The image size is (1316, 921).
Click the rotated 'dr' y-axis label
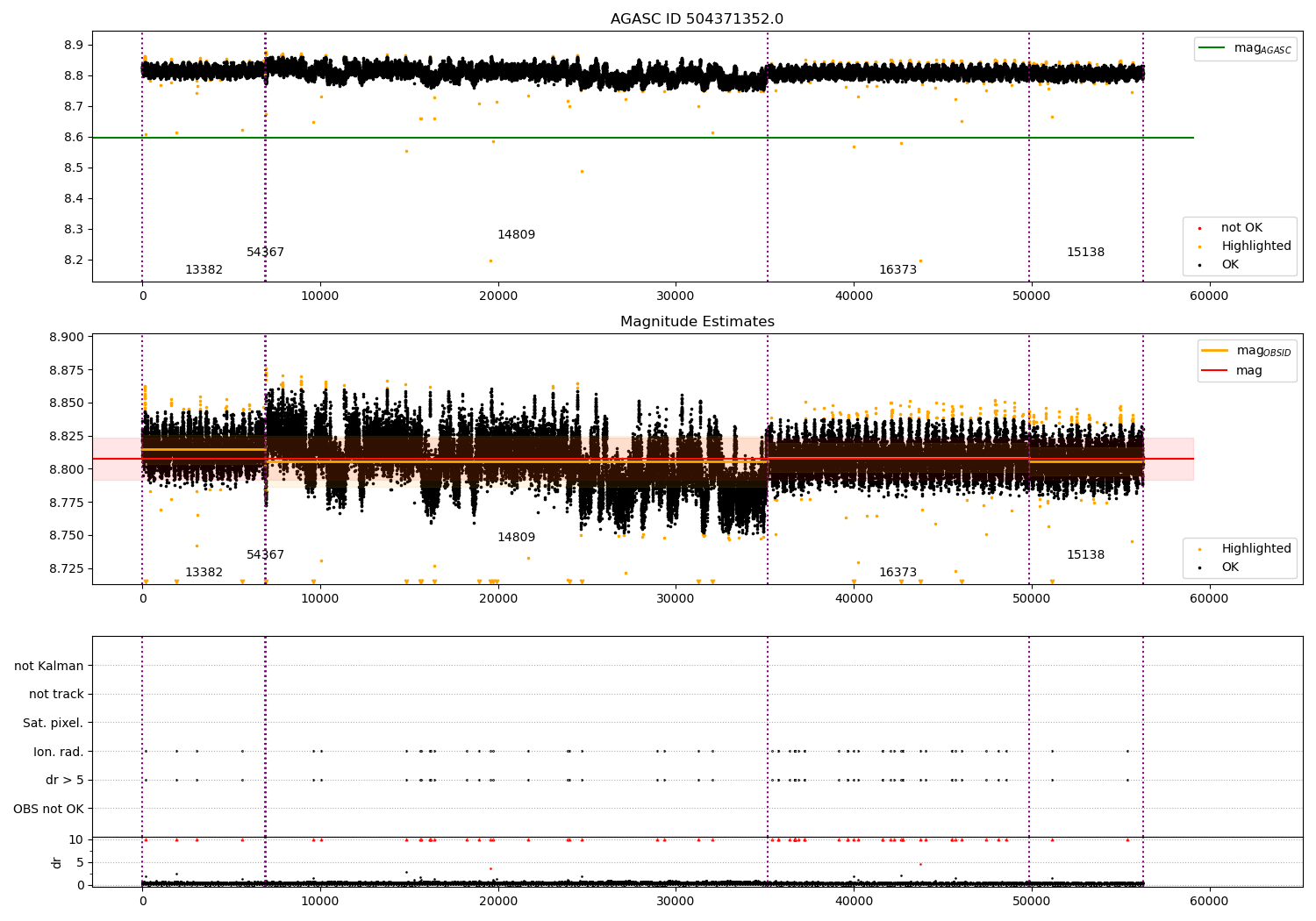pos(57,862)
